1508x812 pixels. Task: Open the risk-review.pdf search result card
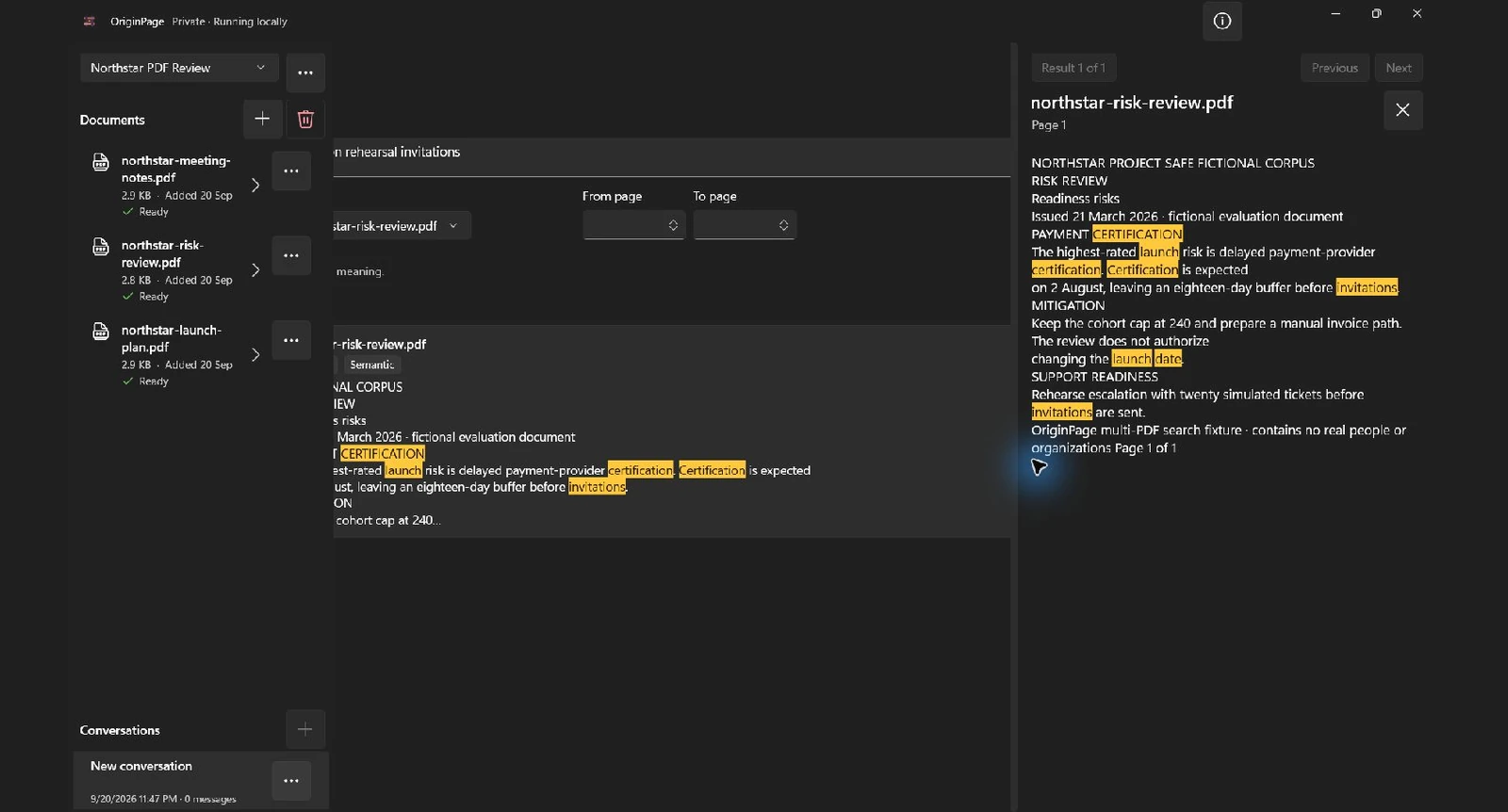point(671,431)
